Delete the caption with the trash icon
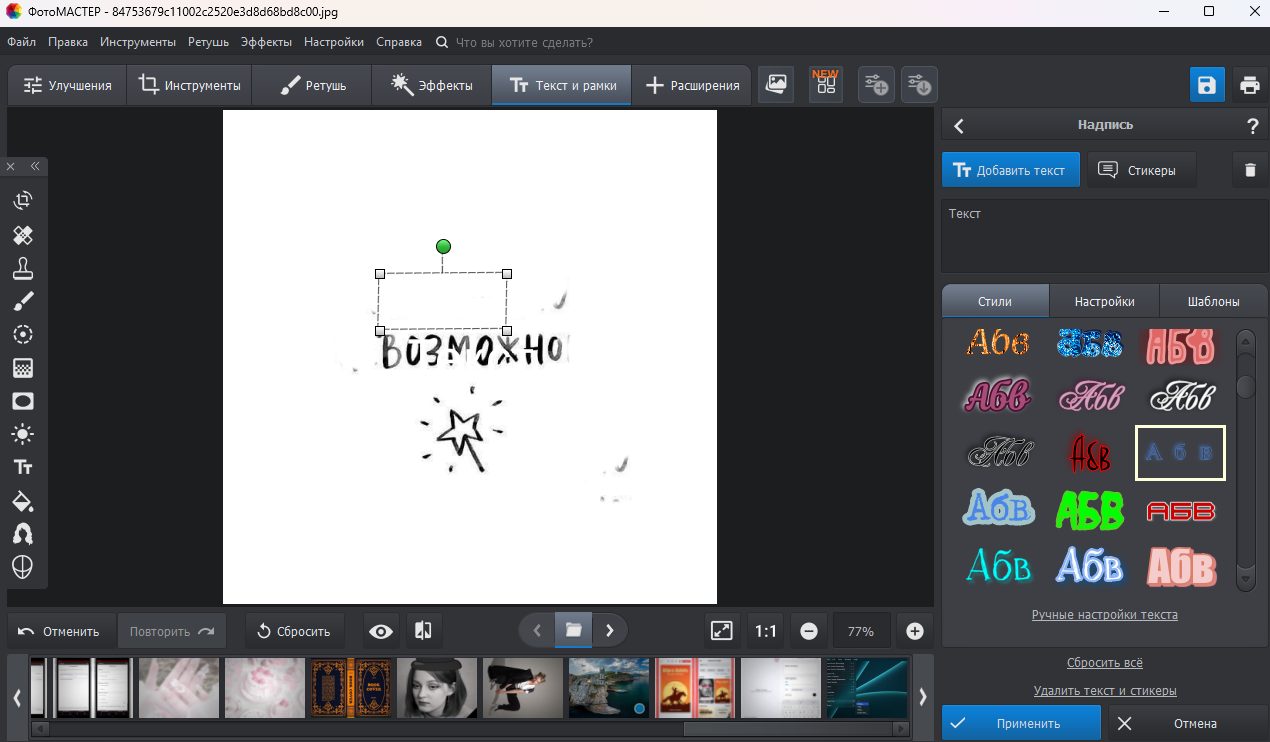Image resolution: width=1270 pixels, height=742 pixels. (x=1249, y=170)
